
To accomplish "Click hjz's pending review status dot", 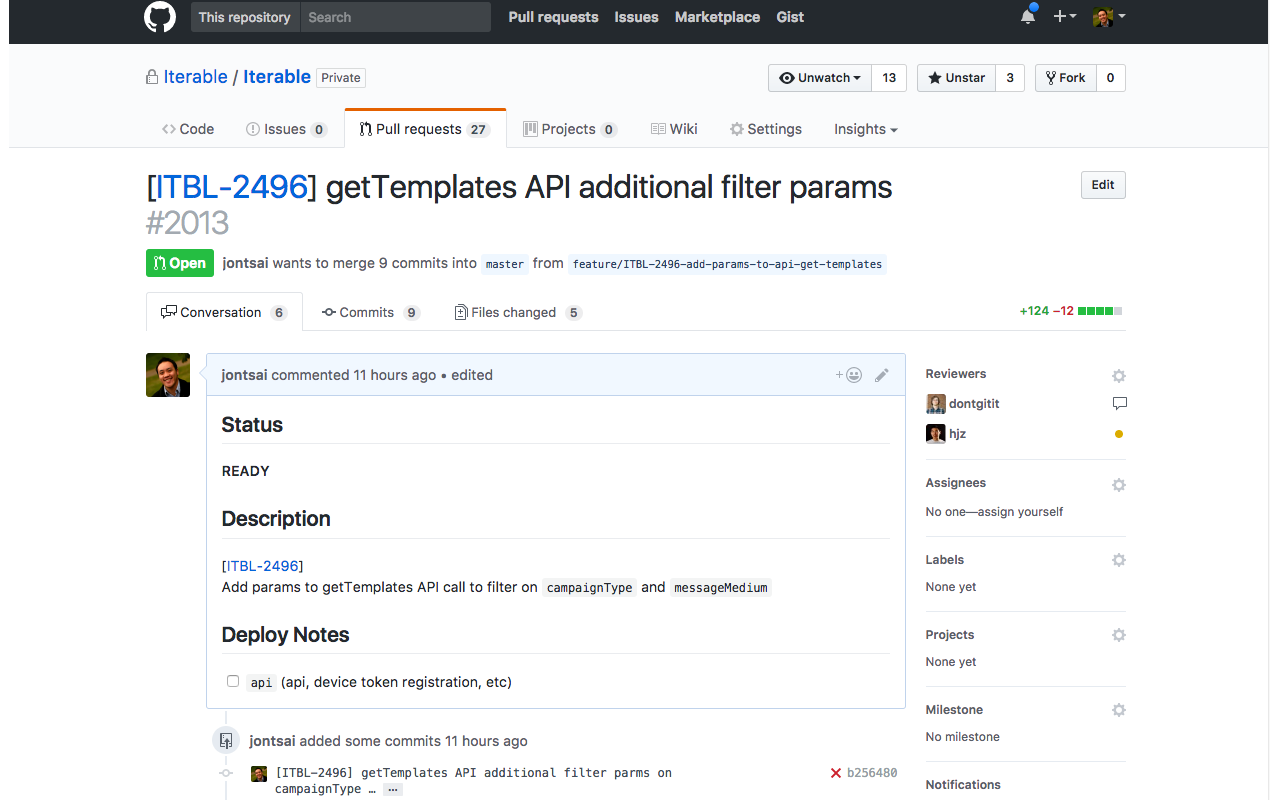I will coord(1119,434).
